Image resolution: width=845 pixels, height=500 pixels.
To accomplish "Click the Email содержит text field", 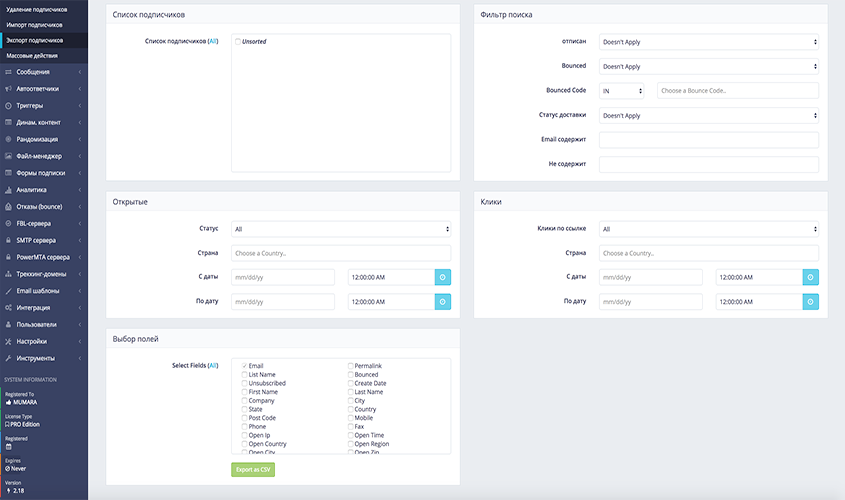I will [x=708, y=140].
